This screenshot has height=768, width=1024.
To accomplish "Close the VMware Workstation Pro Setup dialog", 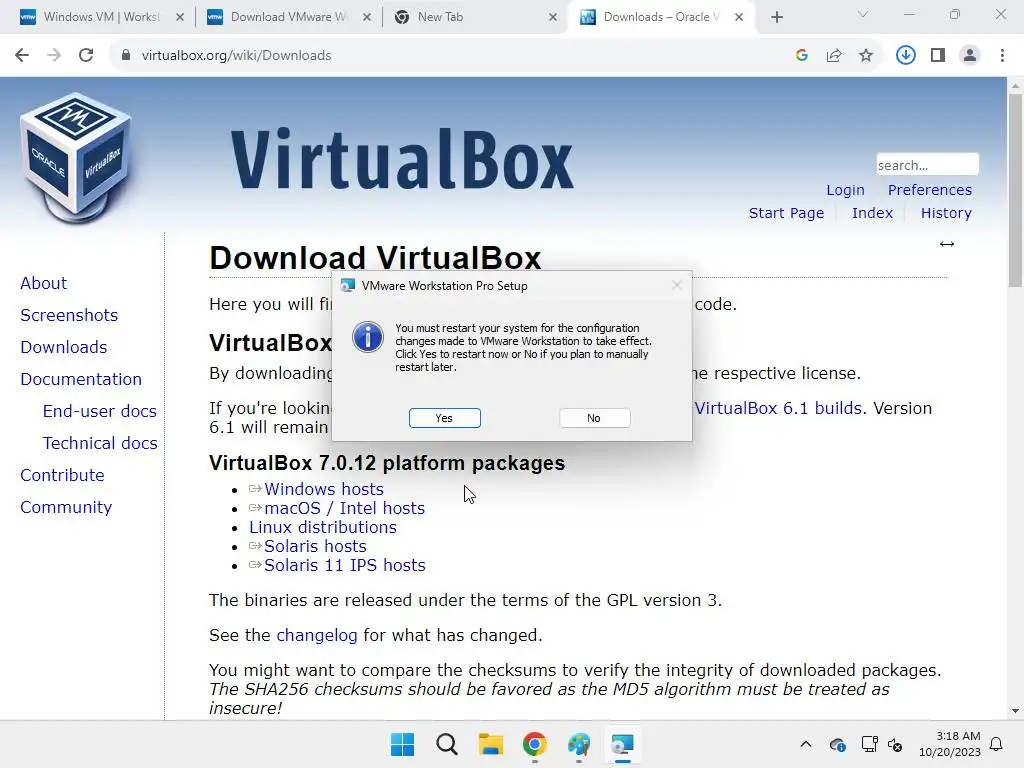I will coord(677,285).
